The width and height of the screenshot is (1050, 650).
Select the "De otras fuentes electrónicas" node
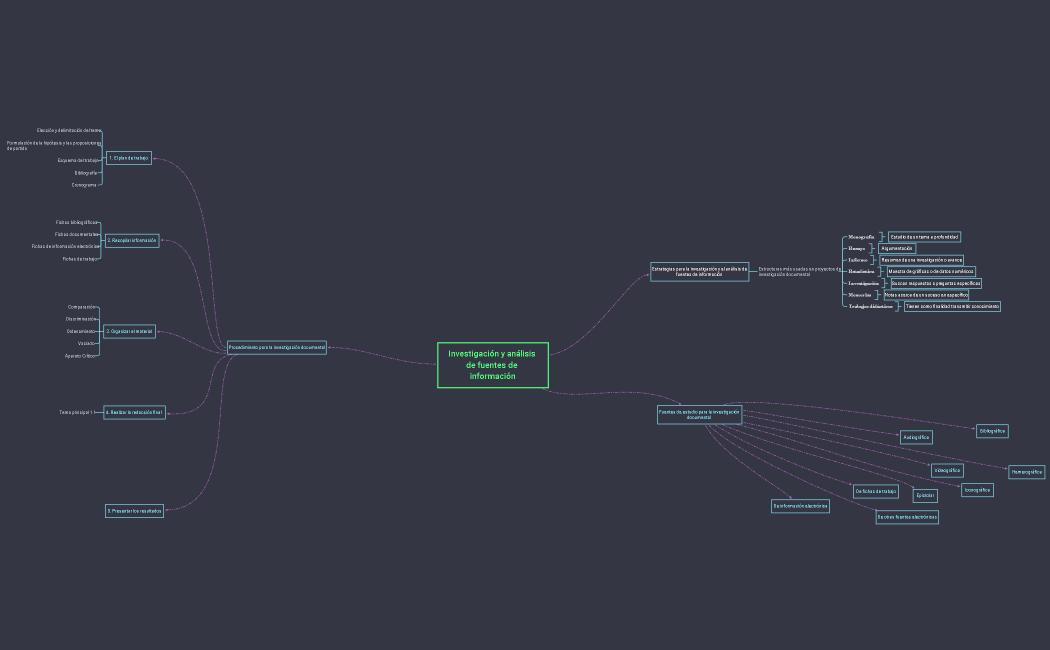point(907,517)
